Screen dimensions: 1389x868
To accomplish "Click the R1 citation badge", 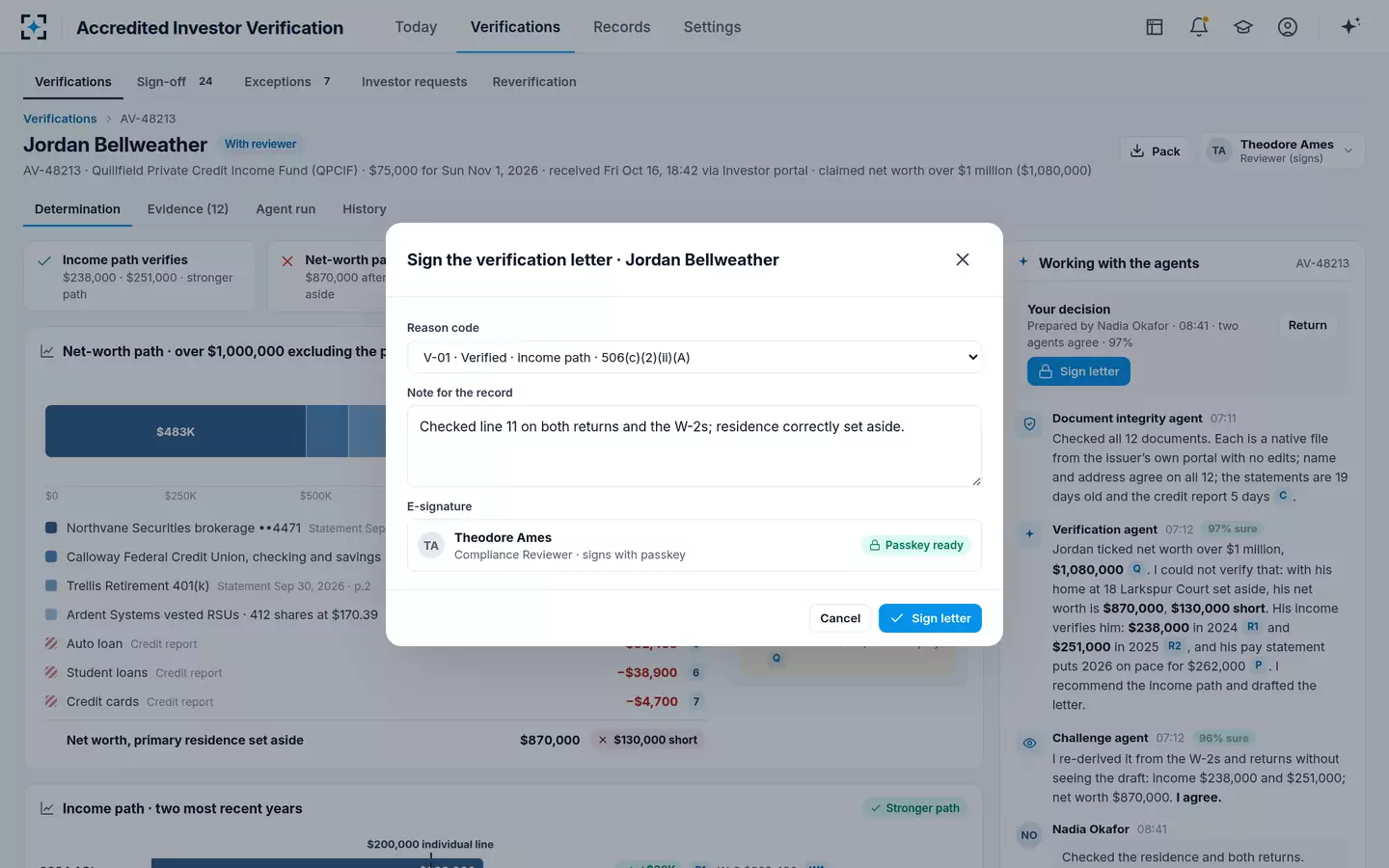I will (x=1253, y=627).
